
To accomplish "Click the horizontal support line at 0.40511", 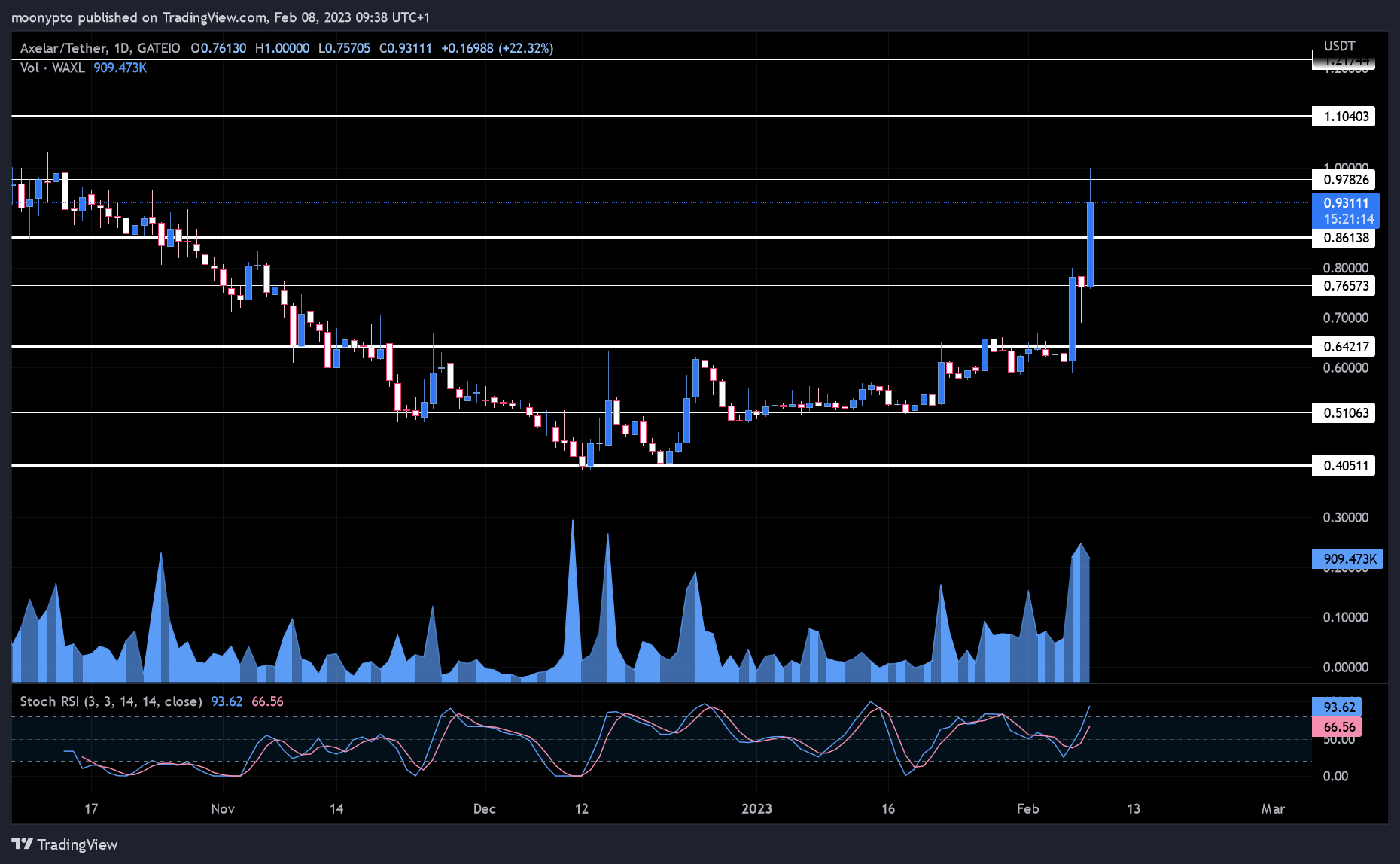I will [661, 466].
